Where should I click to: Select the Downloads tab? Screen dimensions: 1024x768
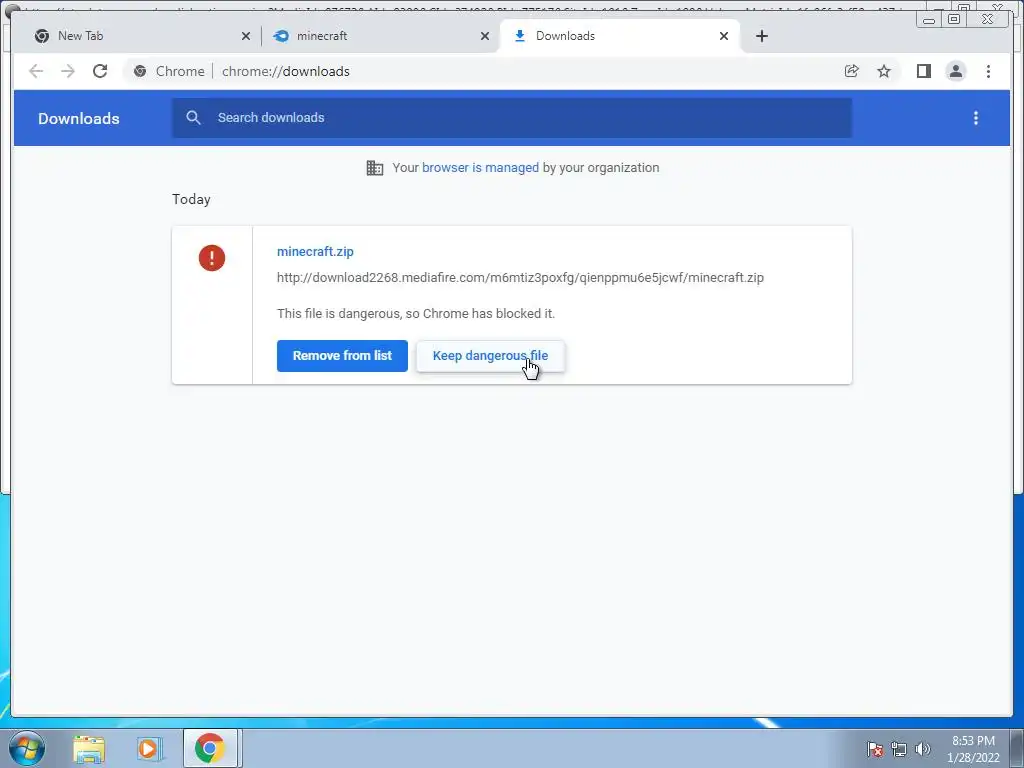pyautogui.click(x=619, y=36)
